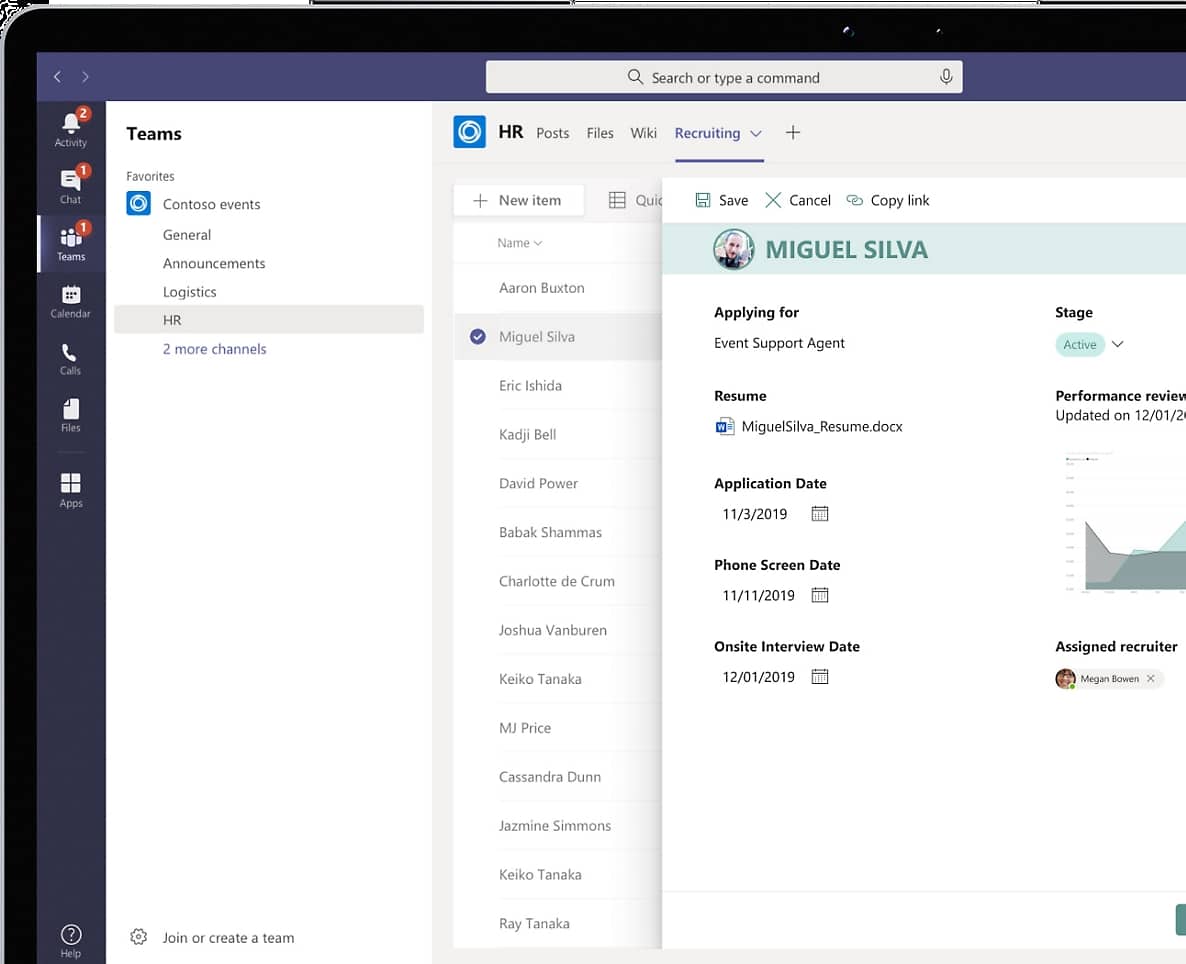Image resolution: width=1186 pixels, height=964 pixels.
Task: Switch to the Posts tab
Action: click(552, 133)
